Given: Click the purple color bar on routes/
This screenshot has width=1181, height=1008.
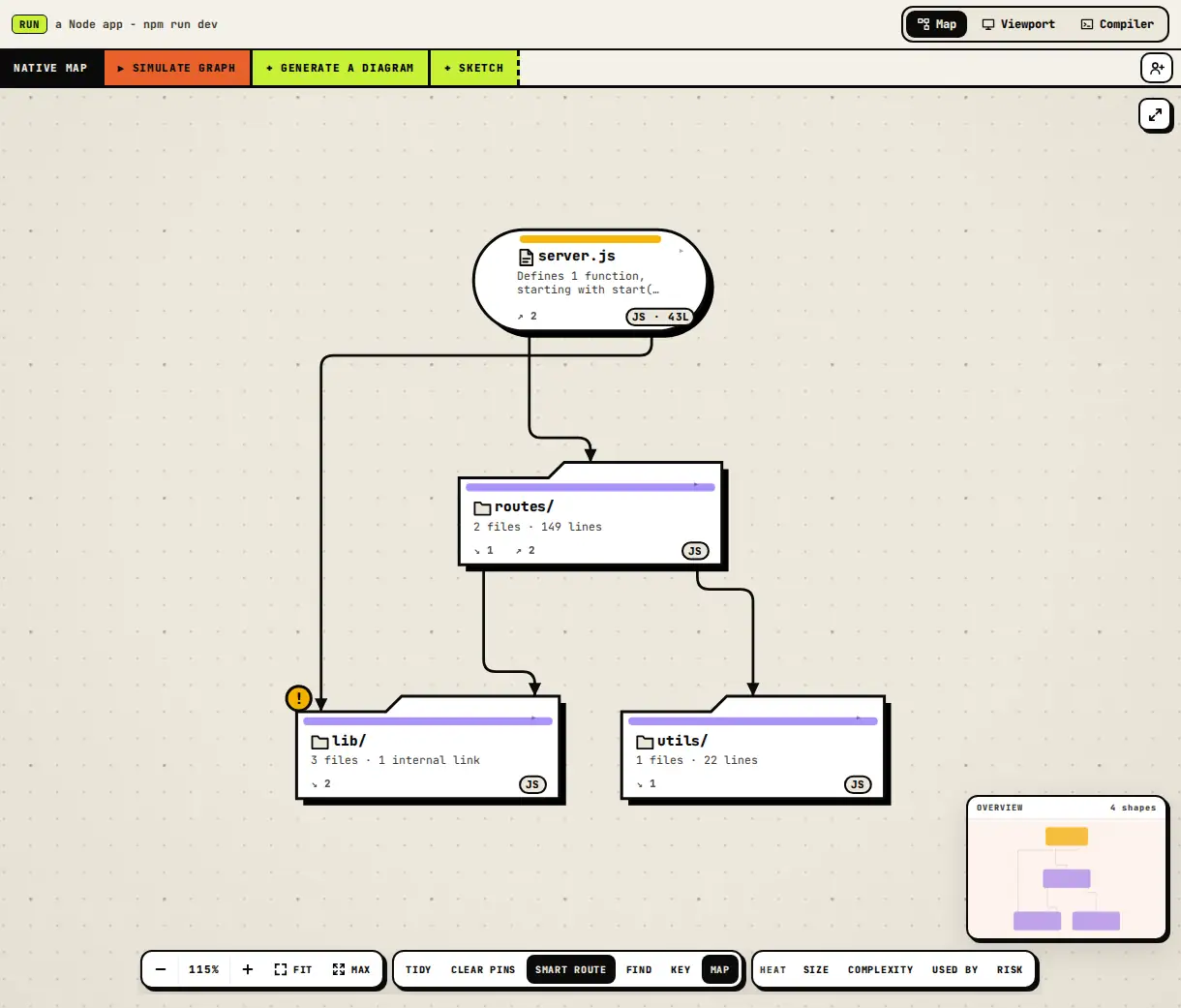Looking at the screenshot, I should [x=590, y=487].
